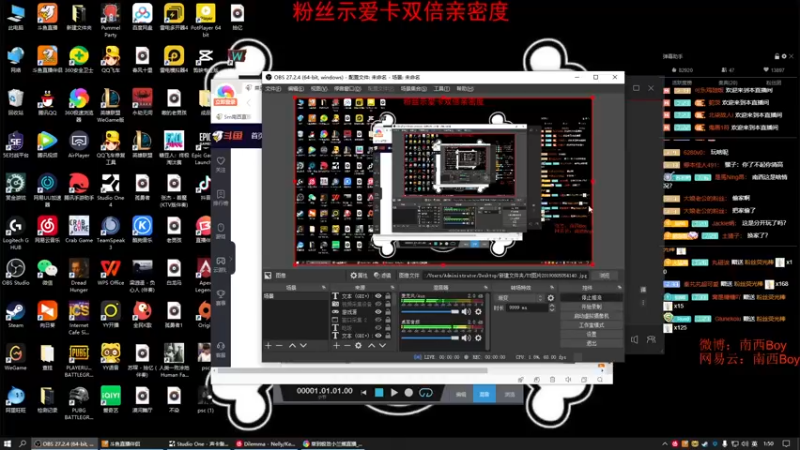Open scene transition type dropdown
This screenshot has width=800, height=450.
[519, 297]
